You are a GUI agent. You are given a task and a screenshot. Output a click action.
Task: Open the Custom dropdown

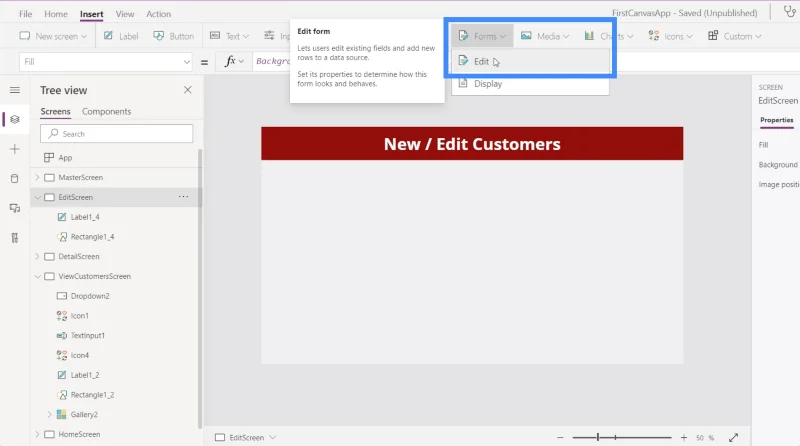735,36
